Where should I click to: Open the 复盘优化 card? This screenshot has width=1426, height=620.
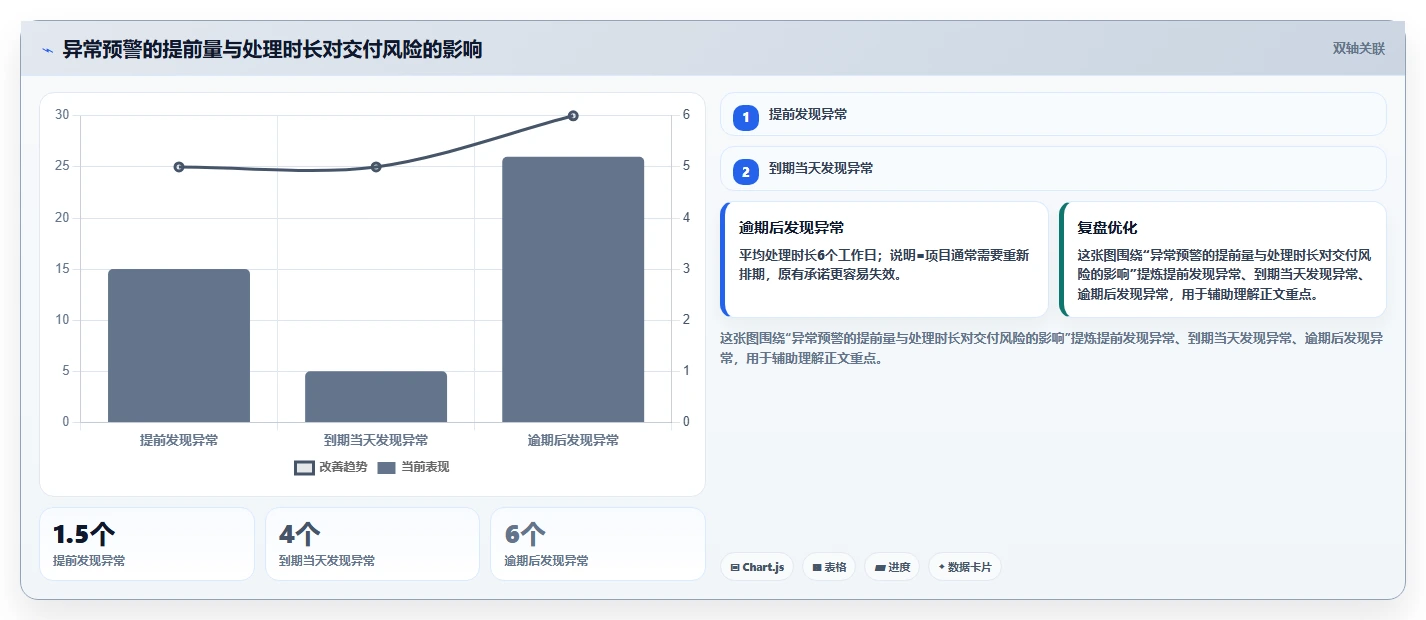tap(1222, 259)
